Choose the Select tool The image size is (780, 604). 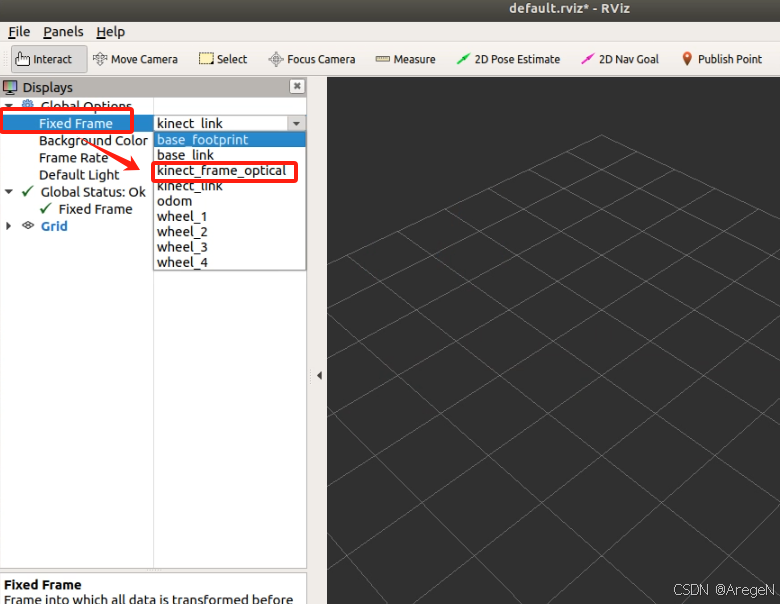223,59
